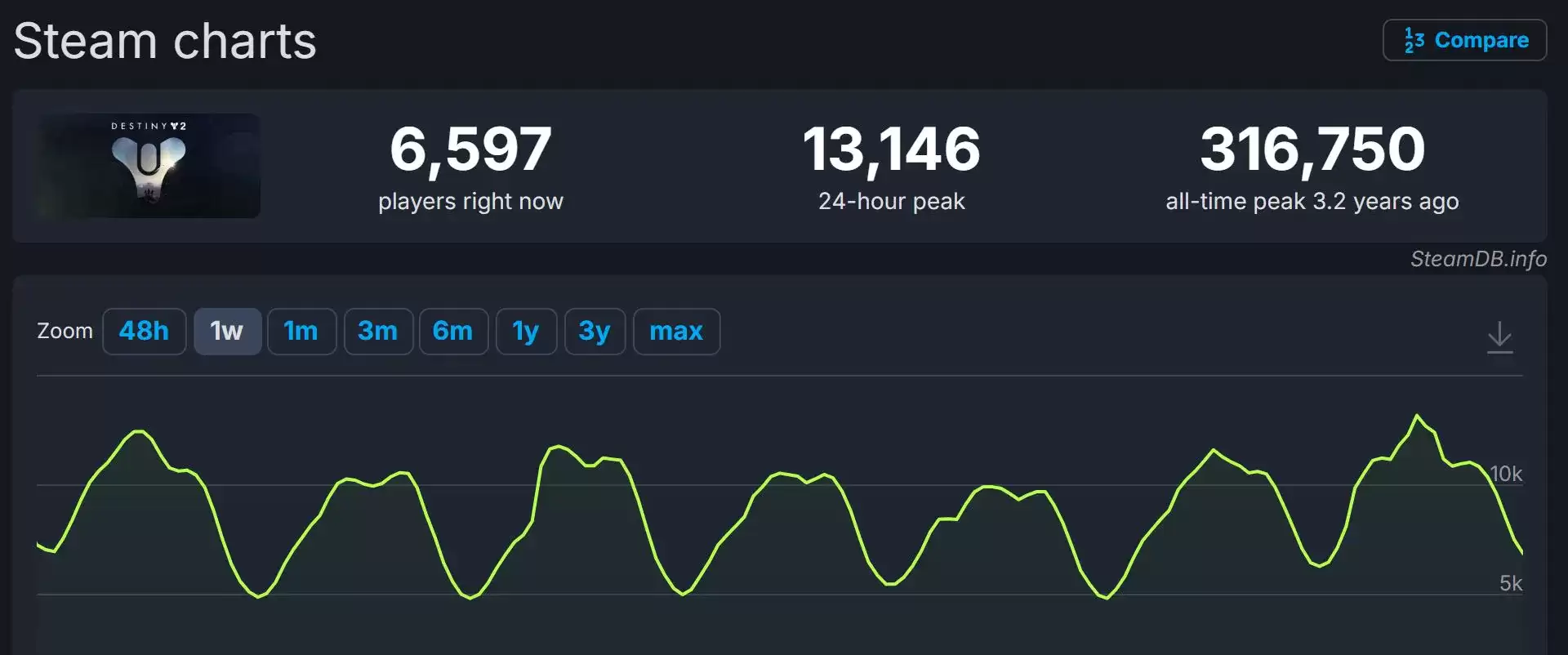The width and height of the screenshot is (1568, 655).
Task: Select the 1y zoom range
Action: coord(526,332)
